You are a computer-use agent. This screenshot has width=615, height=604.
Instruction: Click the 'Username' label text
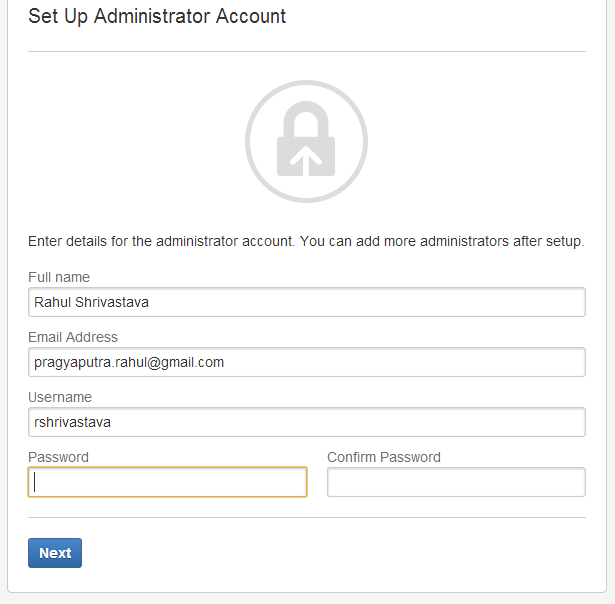[60, 397]
